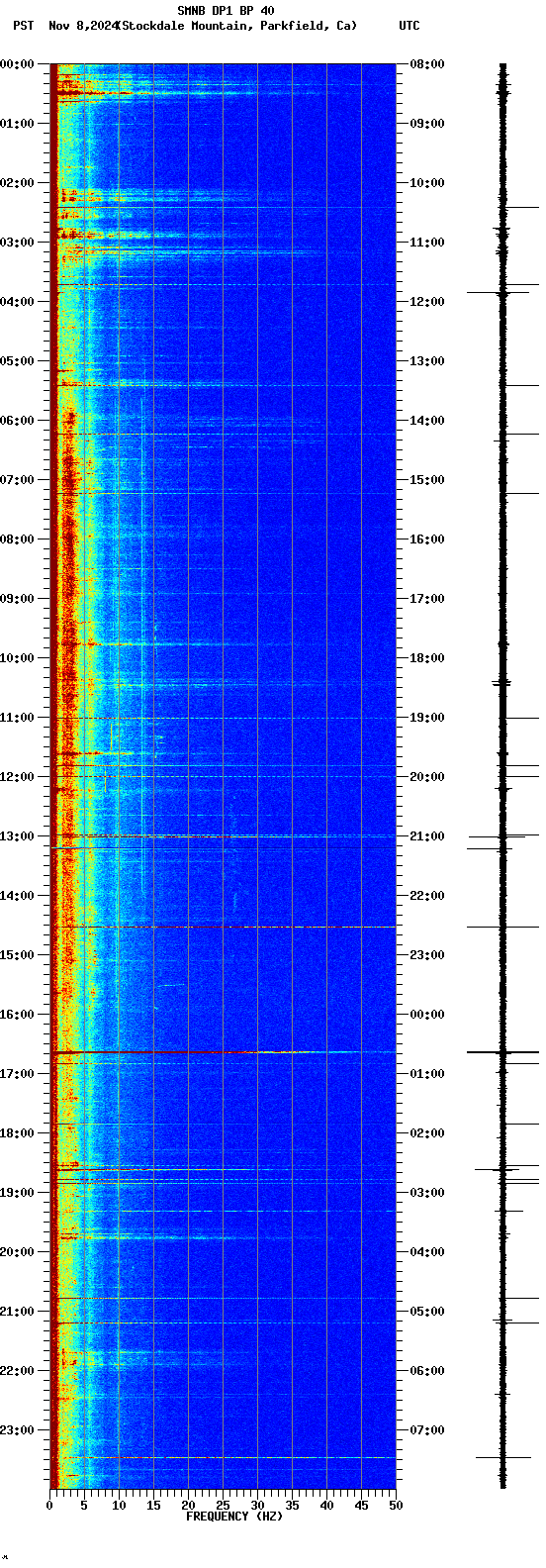Click the Nov 8,2024 date label
Screen dimensions: 546x1568
pyautogui.click(x=82, y=26)
